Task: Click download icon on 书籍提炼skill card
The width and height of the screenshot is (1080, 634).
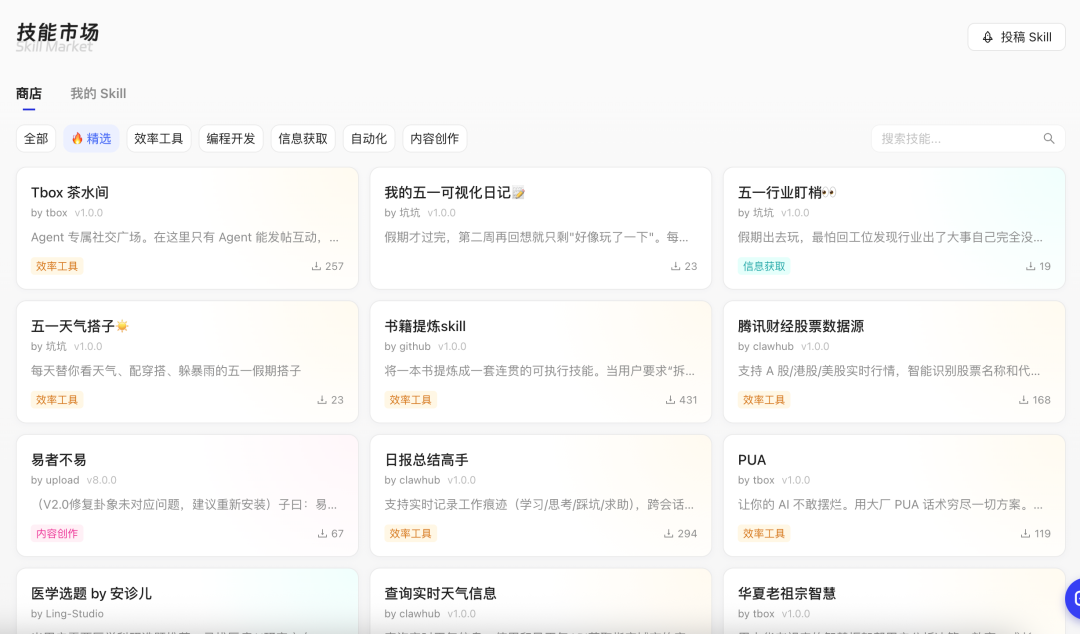Action: pos(669,400)
